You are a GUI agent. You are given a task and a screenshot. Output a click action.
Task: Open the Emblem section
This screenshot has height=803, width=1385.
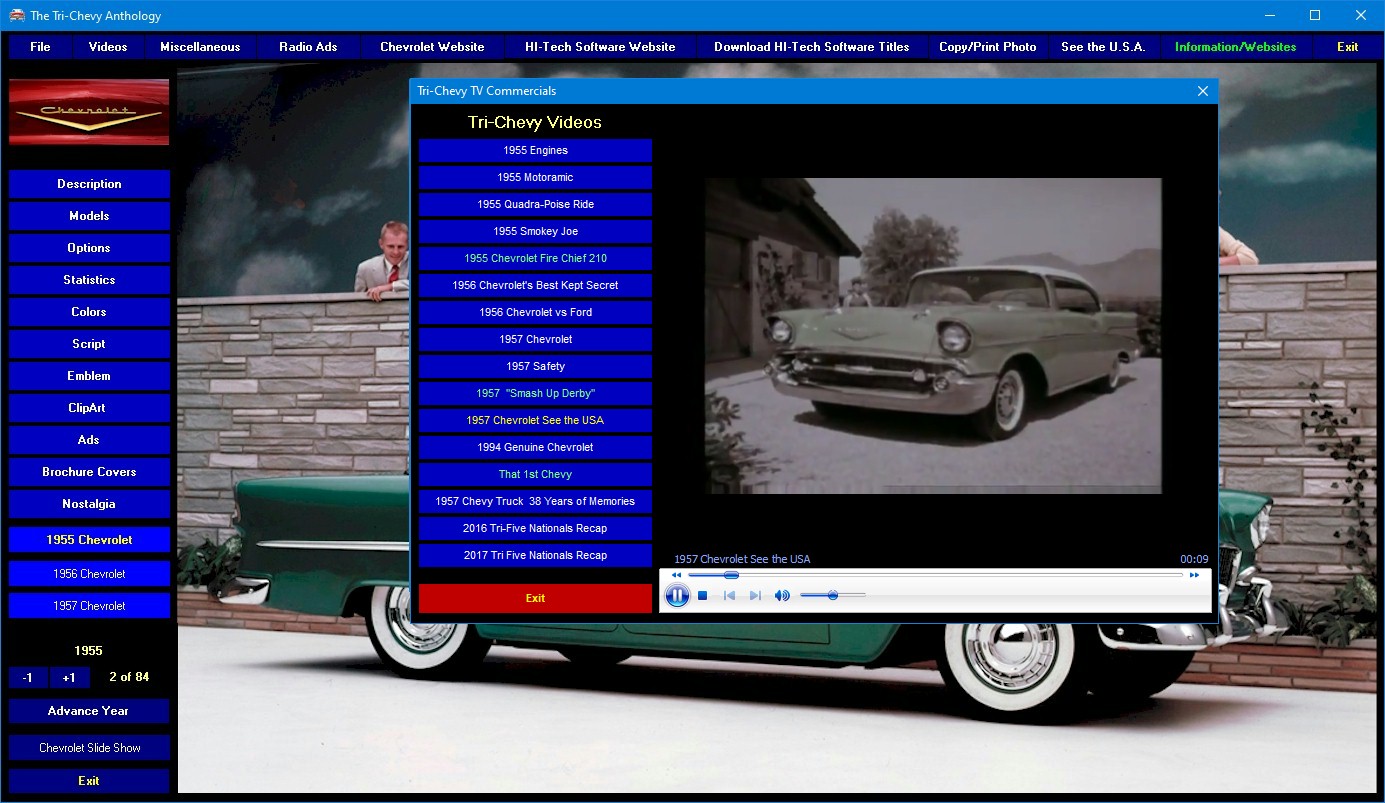(89, 376)
